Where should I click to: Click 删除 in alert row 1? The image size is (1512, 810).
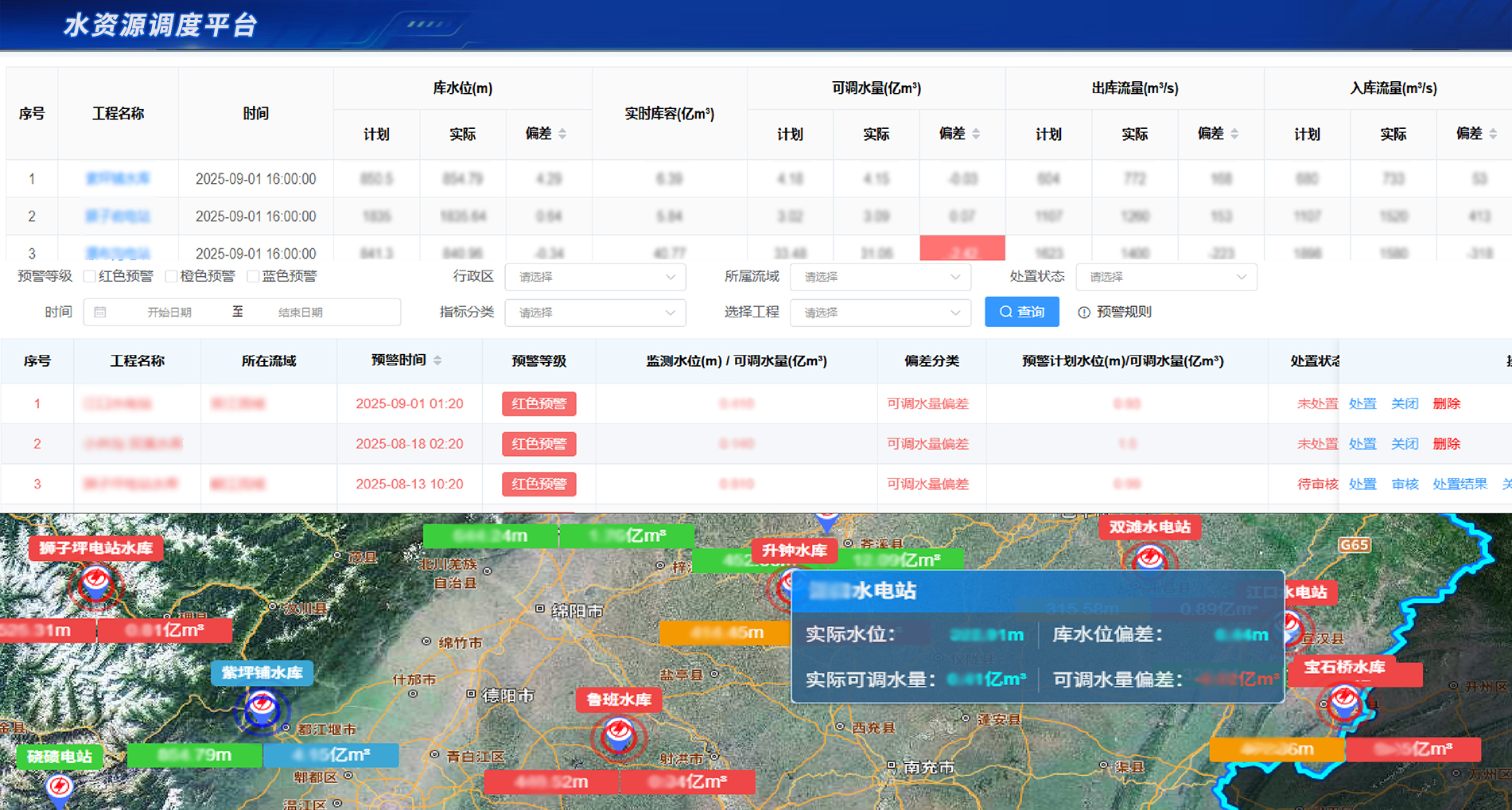[x=1447, y=403]
